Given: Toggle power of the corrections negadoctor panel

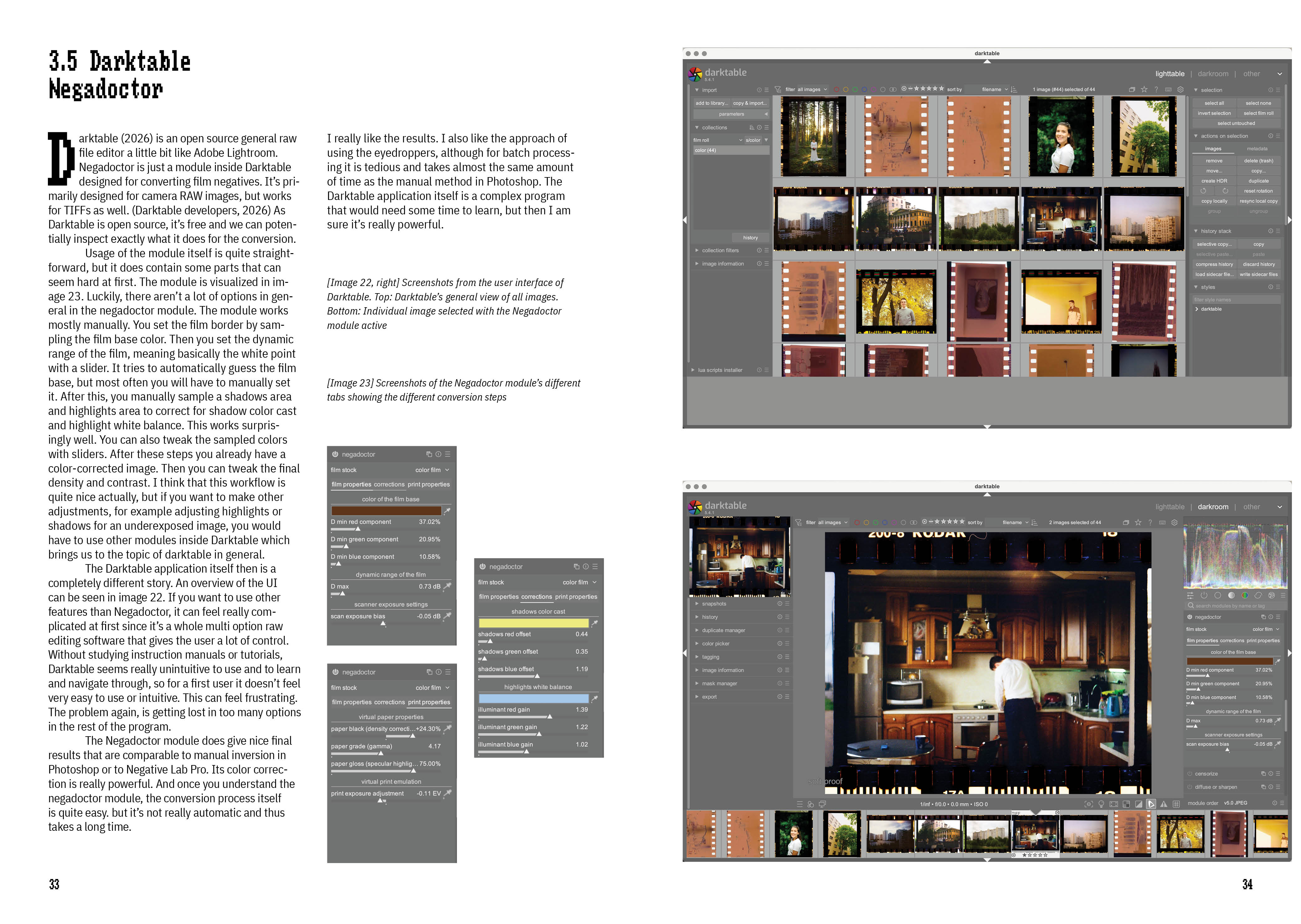Looking at the screenshot, I should coord(483,567).
